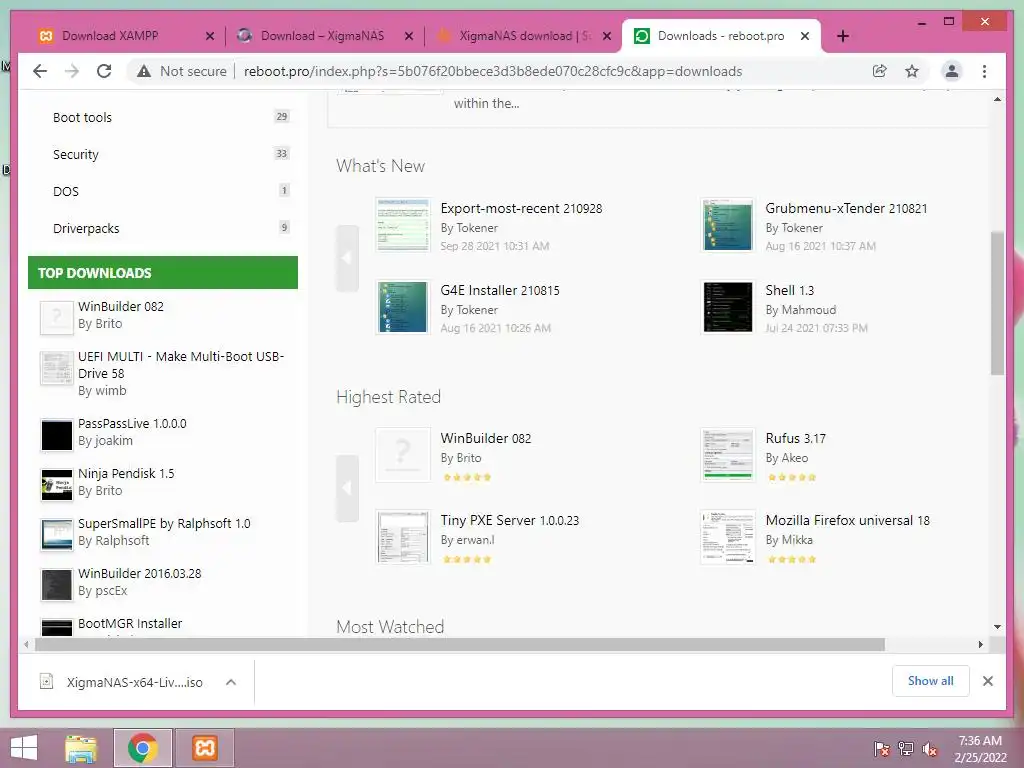Click author Akeo under Rufus
The image size is (1024, 768).
(795, 458)
